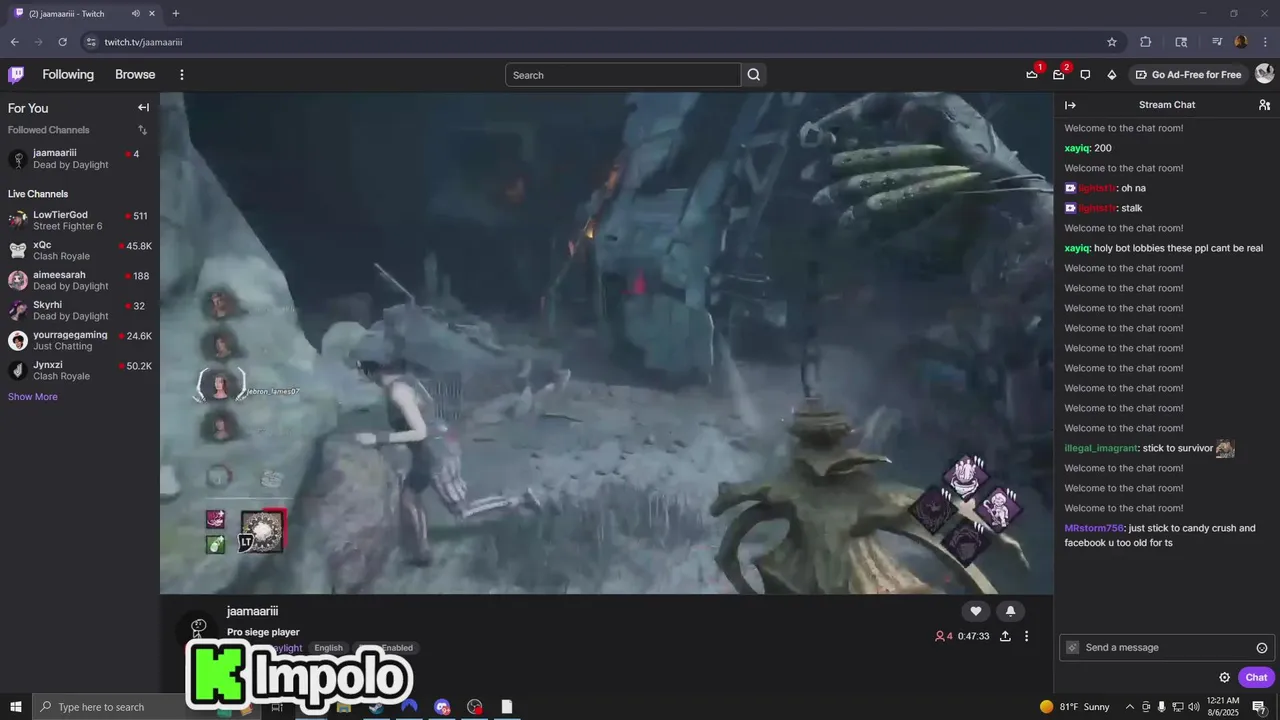This screenshot has height=720, width=1280.
Task: Open the emote picker smiley icon
Action: (x=1262, y=648)
